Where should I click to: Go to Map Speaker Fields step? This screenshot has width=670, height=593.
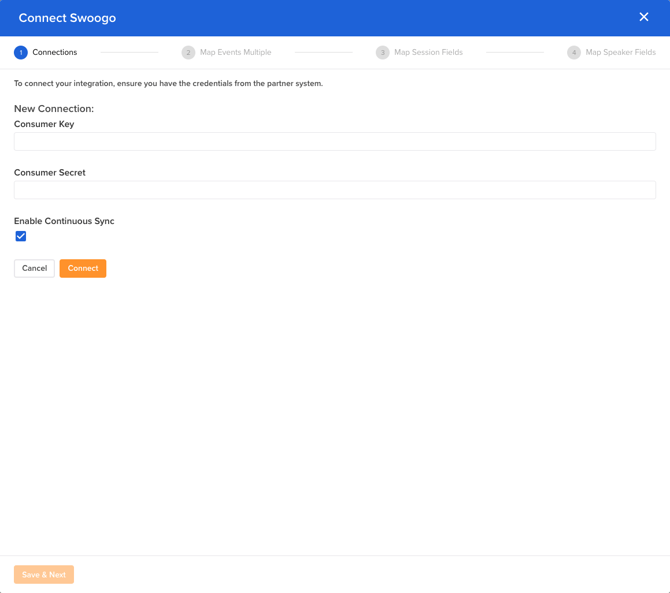point(620,52)
